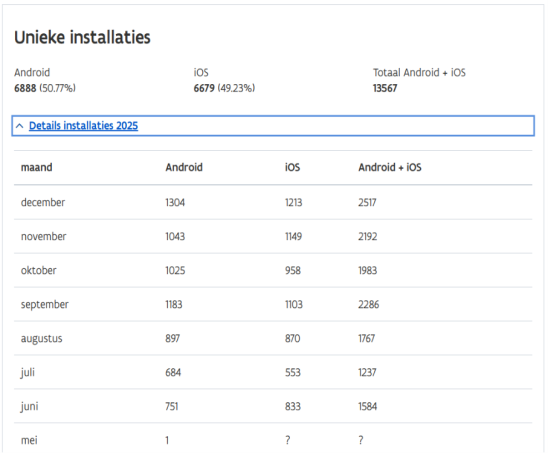Select juli iOS value 553

pos(293,372)
